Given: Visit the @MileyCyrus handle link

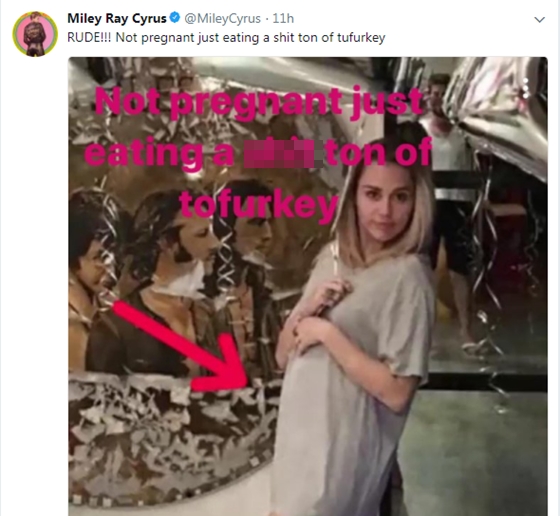Looking at the screenshot, I should (222, 18).
